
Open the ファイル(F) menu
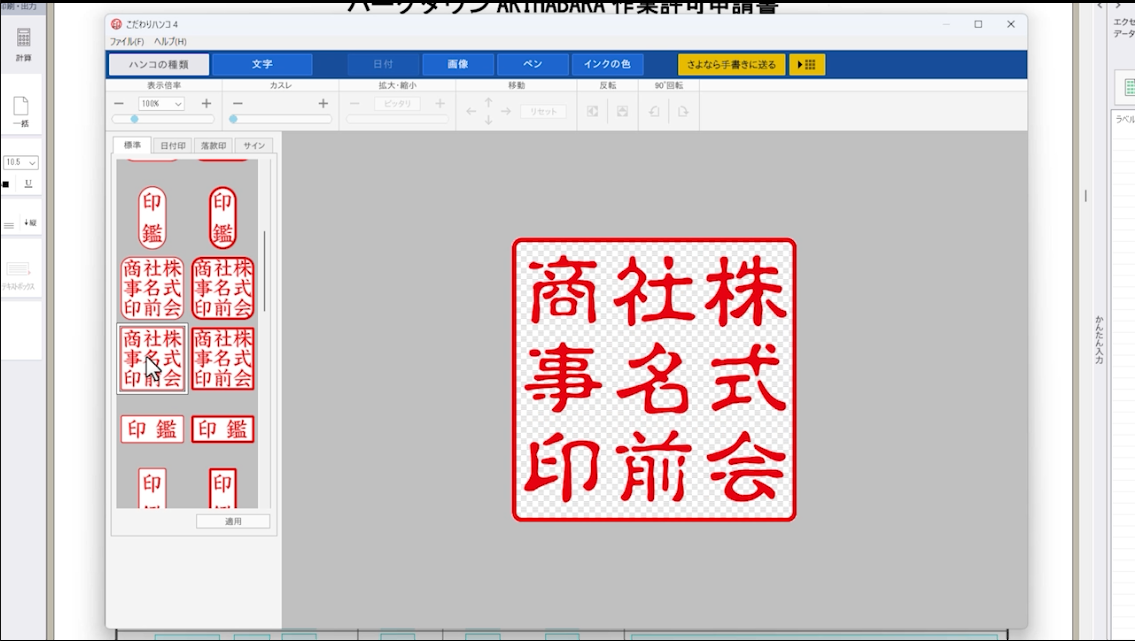point(127,41)
